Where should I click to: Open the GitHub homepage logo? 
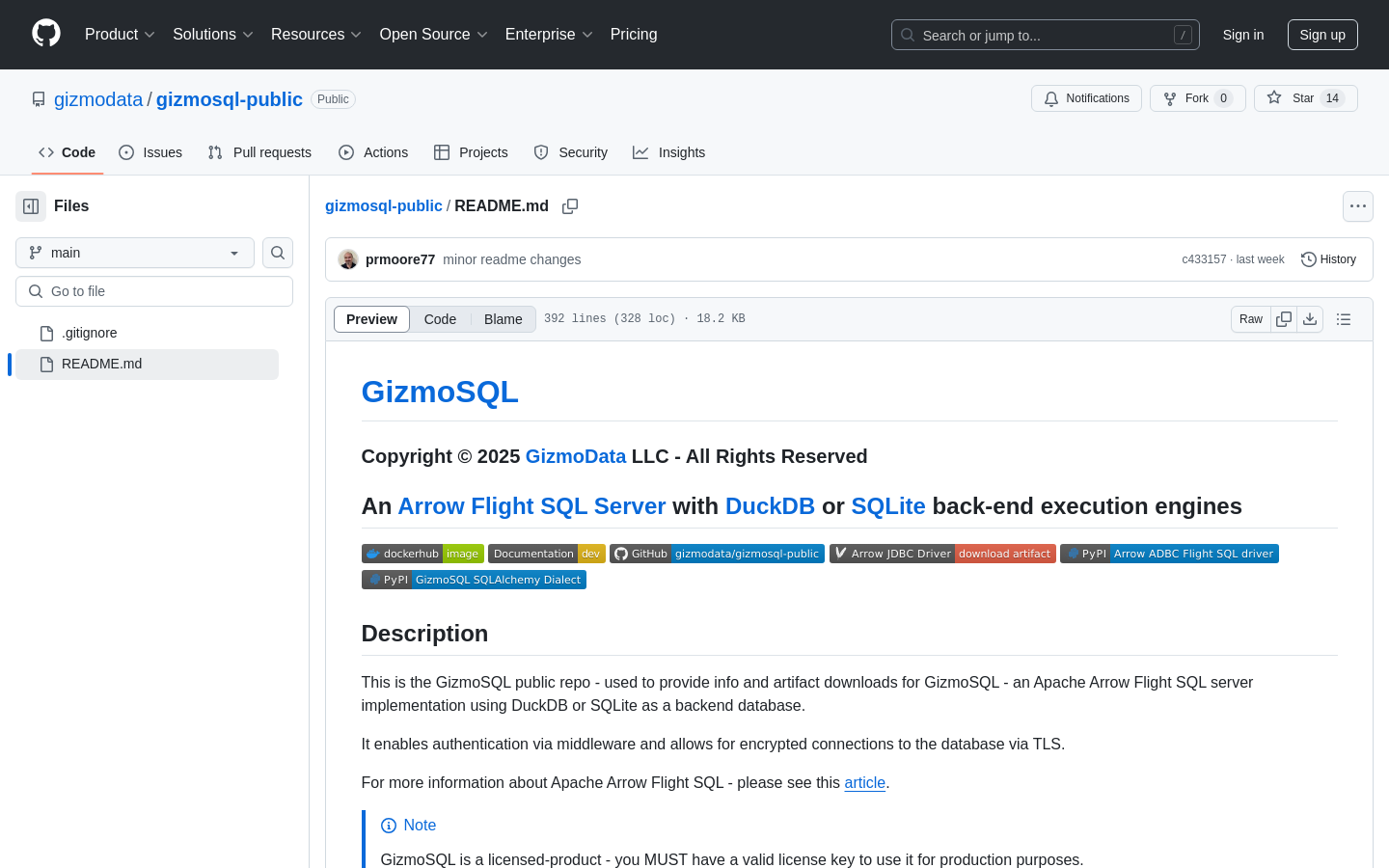46,34
